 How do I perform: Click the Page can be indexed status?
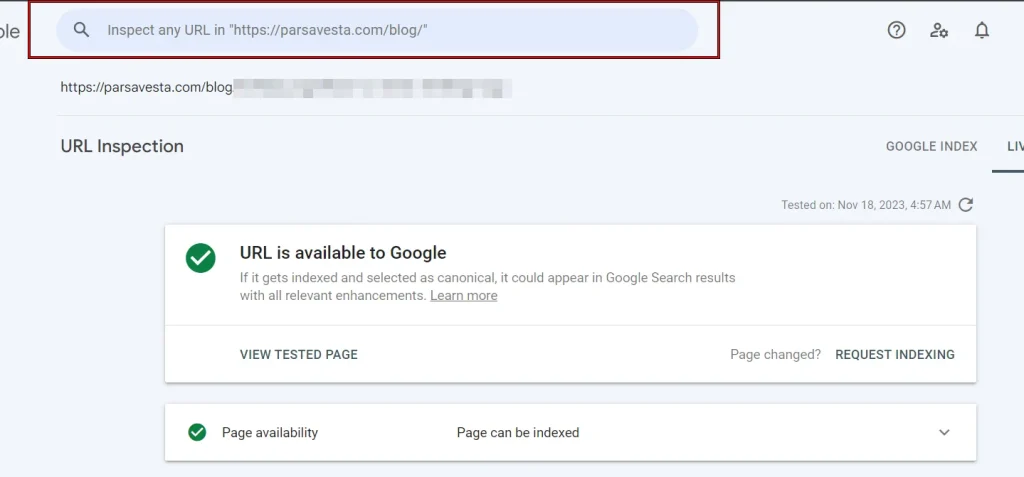[518, 433]
